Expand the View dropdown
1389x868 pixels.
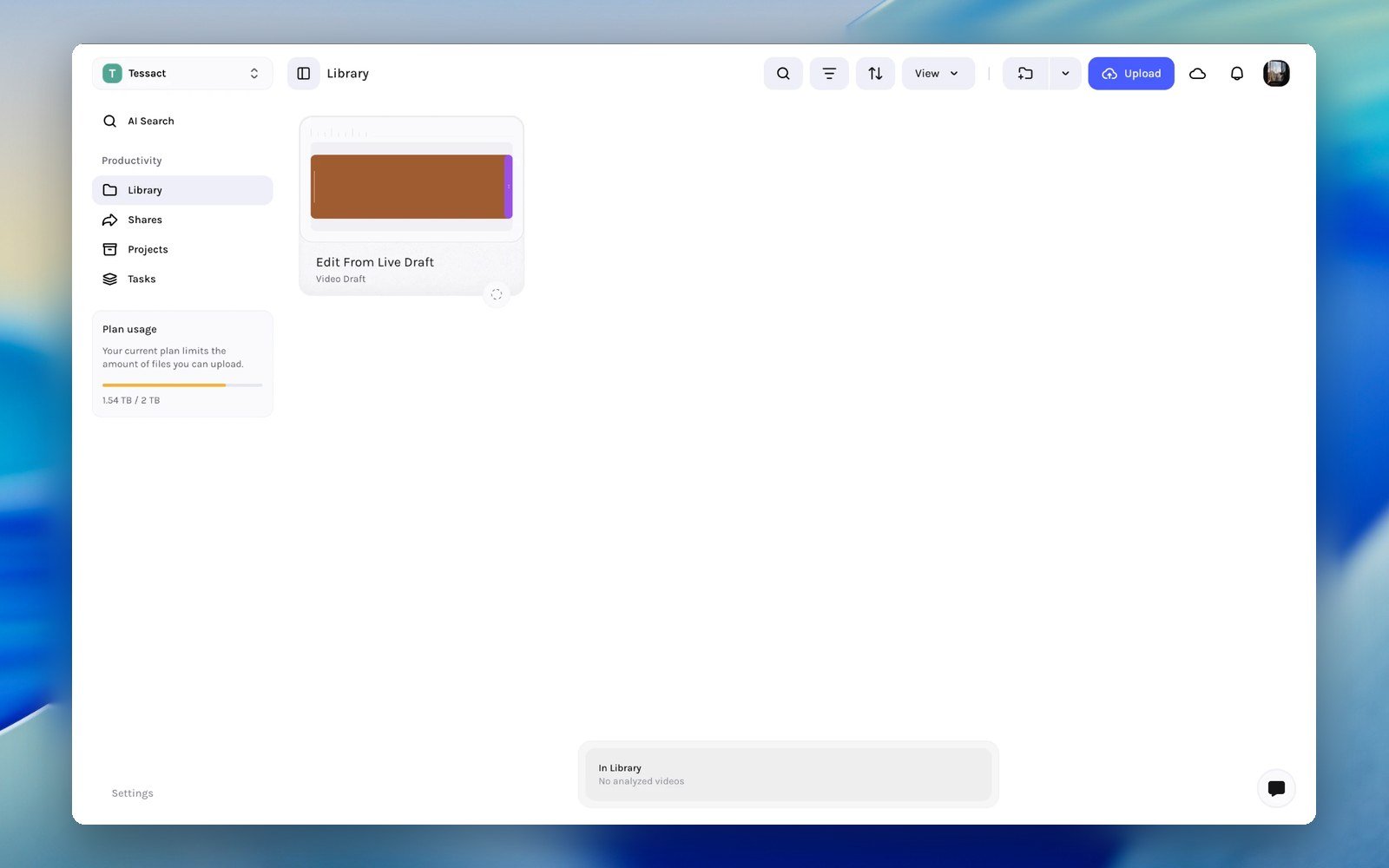(938, 74)
